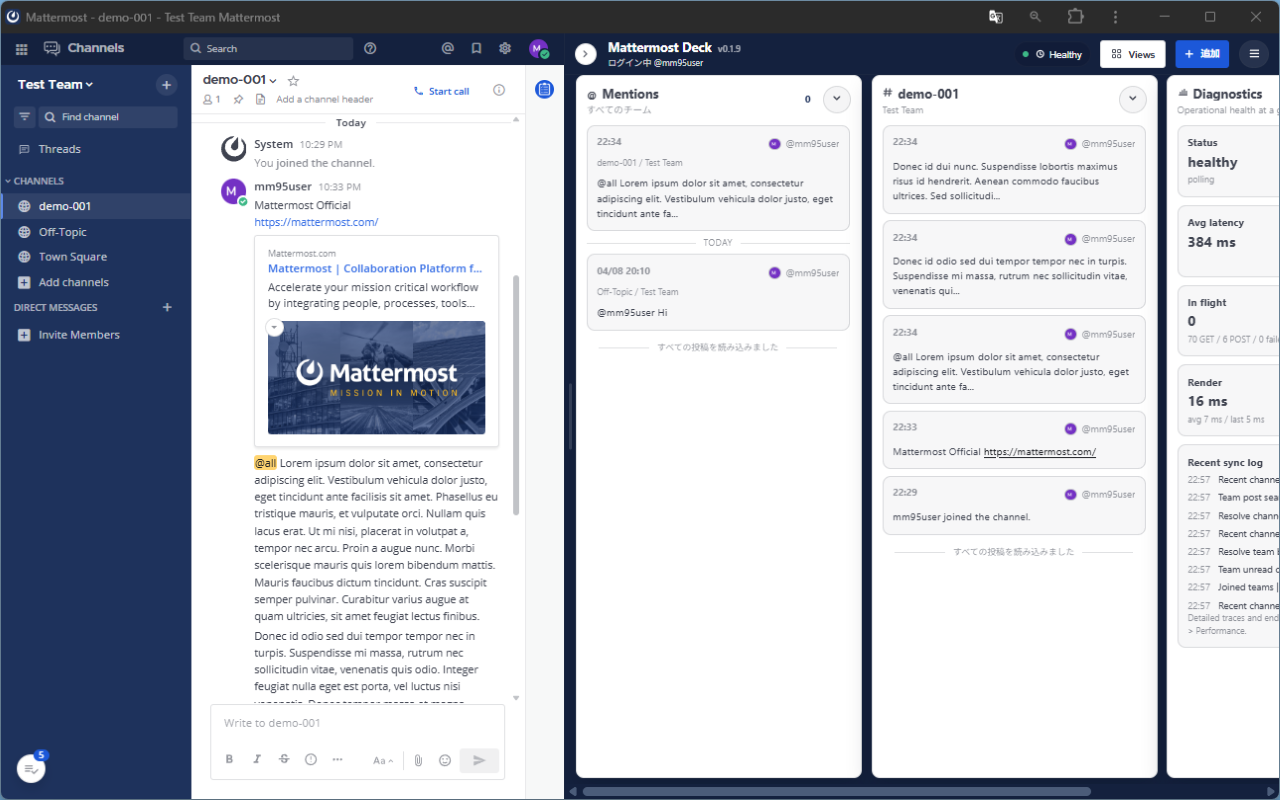1280x800 pixels.
Task: Click the Healthy status indicator
Action: point(1053,54)
